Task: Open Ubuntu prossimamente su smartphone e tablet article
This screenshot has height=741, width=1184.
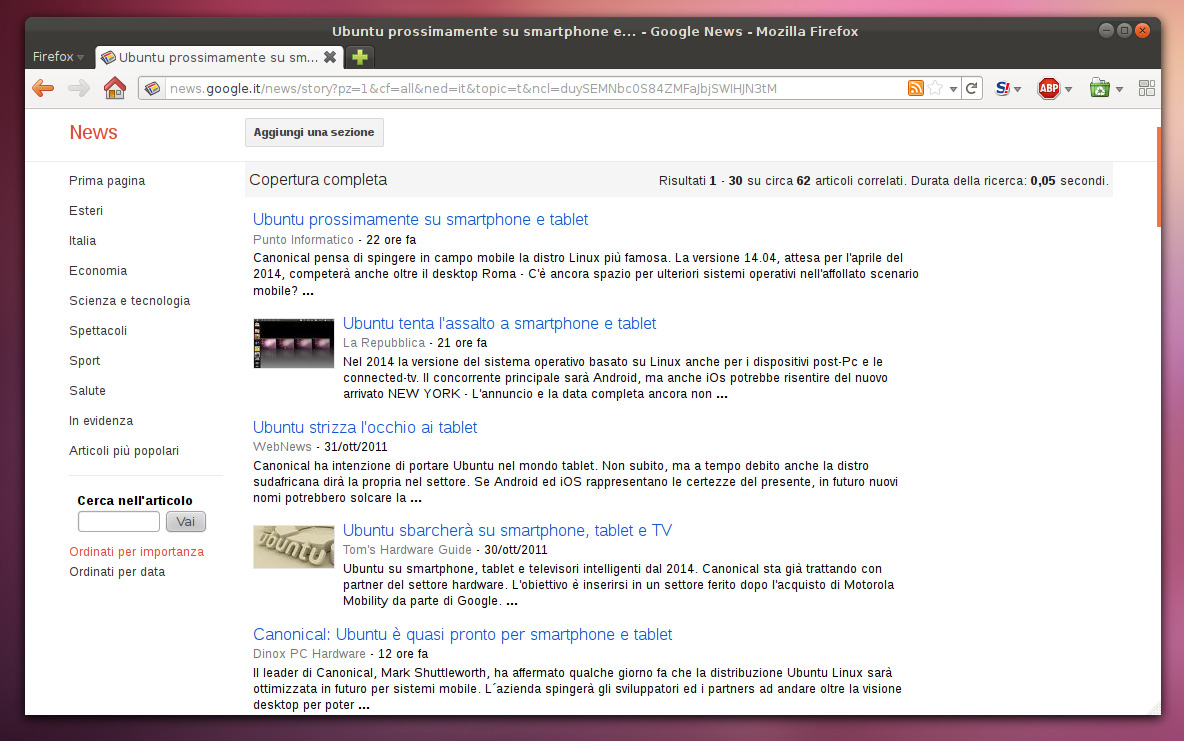Action: (x=421, y=220)
